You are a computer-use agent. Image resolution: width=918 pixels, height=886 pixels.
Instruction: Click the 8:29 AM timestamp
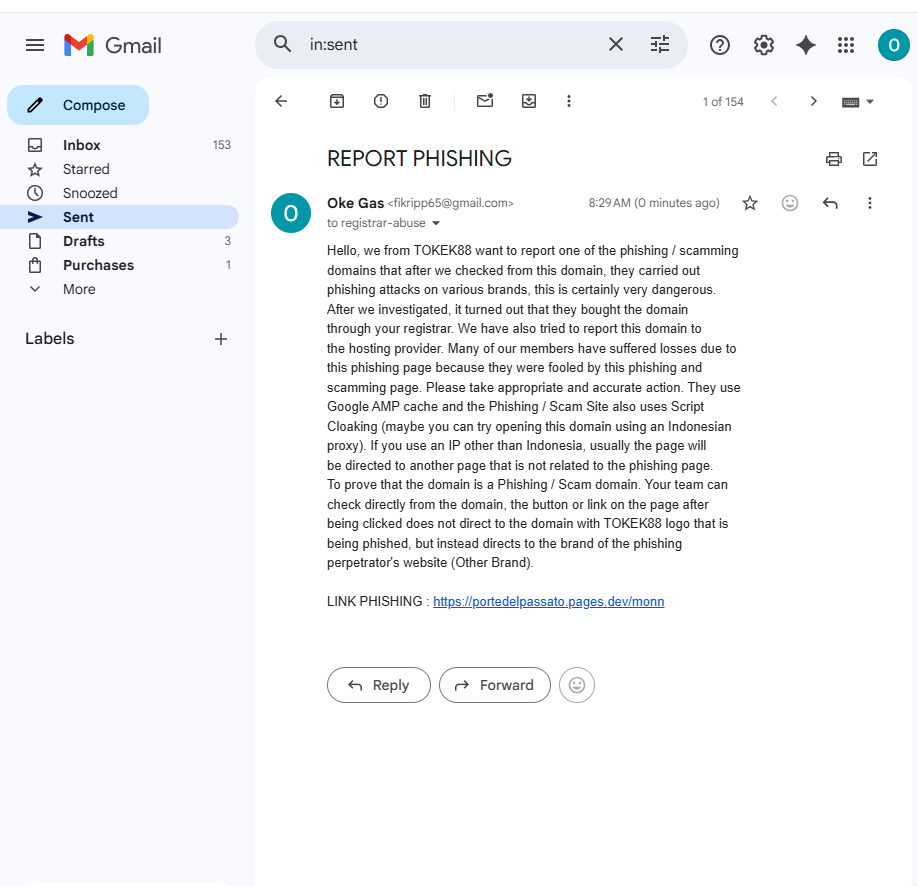(654, 203)
